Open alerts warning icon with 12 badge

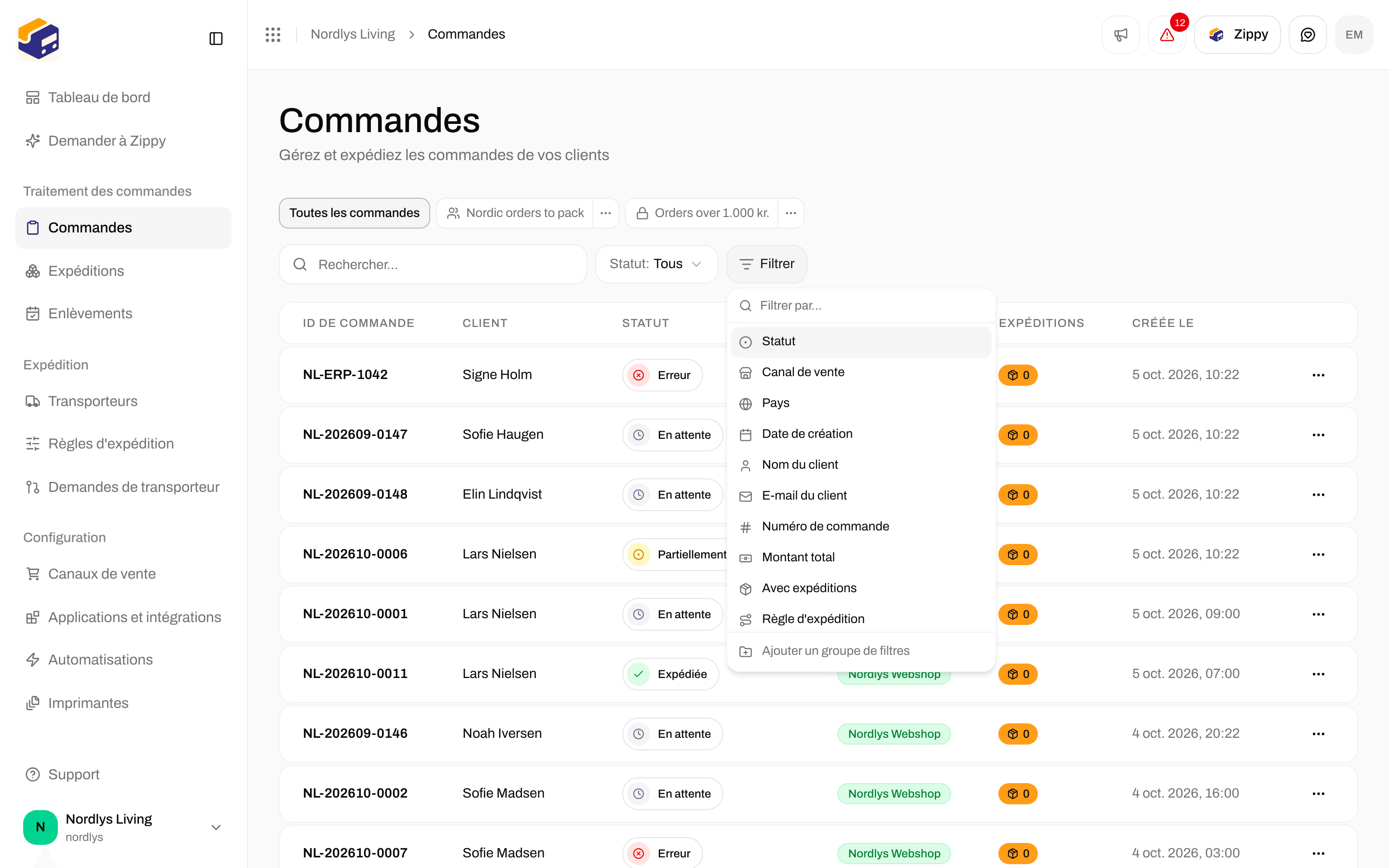(1167, 34)
